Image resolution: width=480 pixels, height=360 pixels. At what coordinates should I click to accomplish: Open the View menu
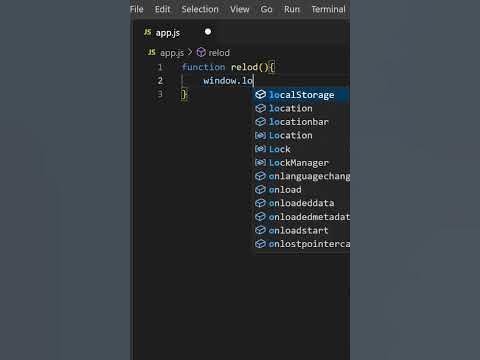(x=240, y=9)
